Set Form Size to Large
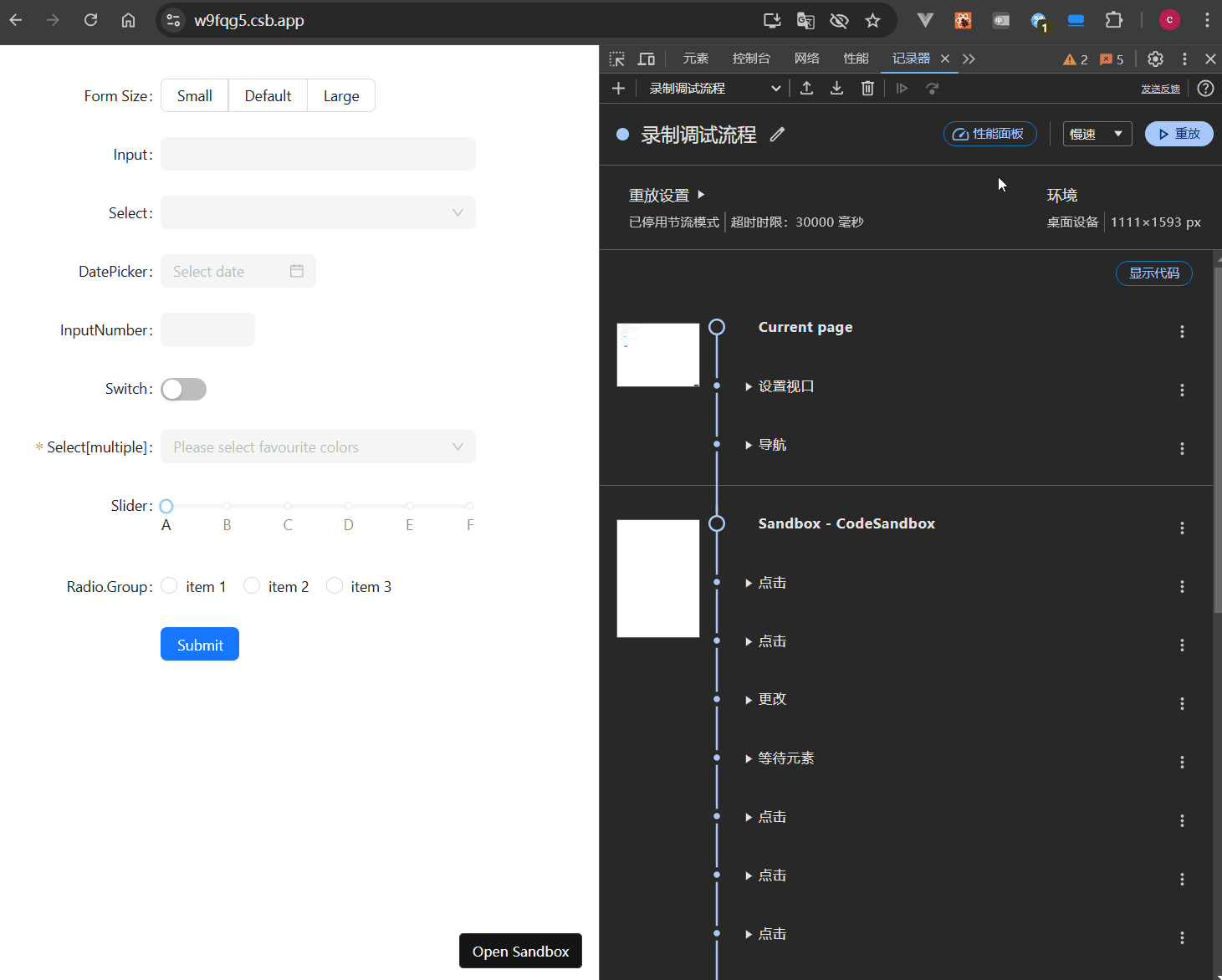The image size is (1222, 980). click(x=341, y=95)
